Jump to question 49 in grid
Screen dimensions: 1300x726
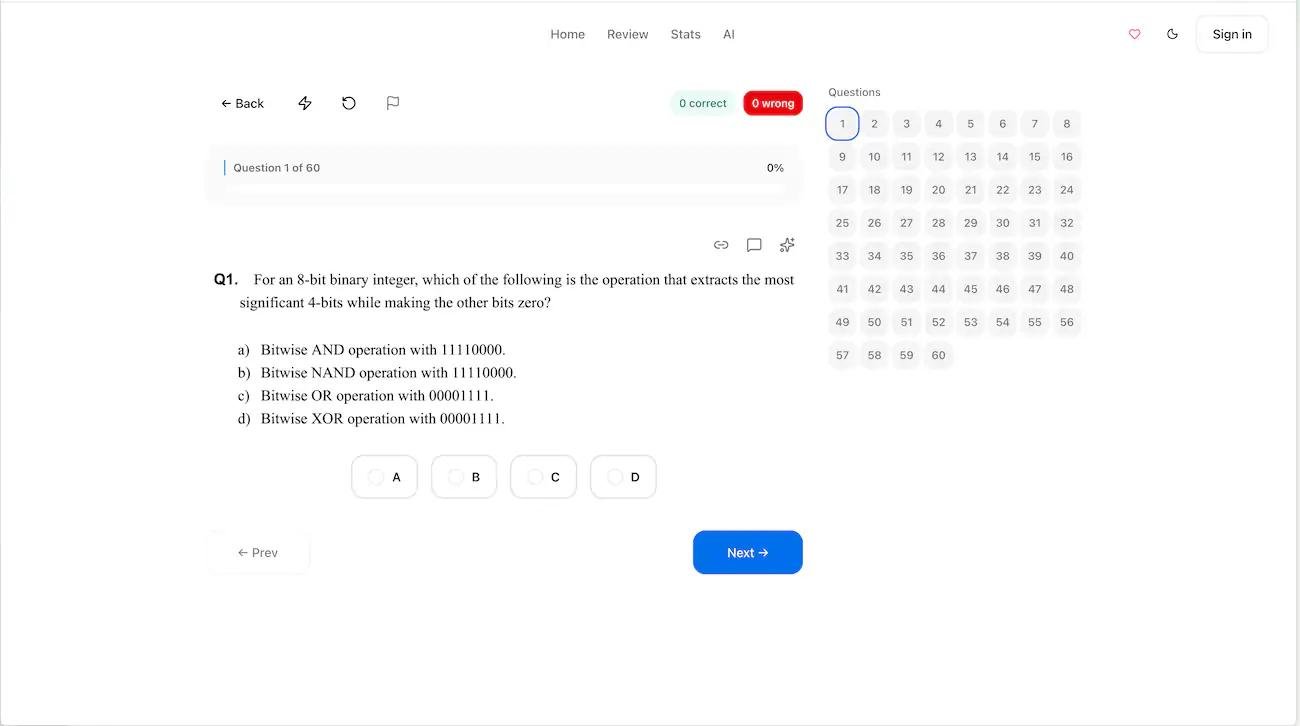click(842, 322)
